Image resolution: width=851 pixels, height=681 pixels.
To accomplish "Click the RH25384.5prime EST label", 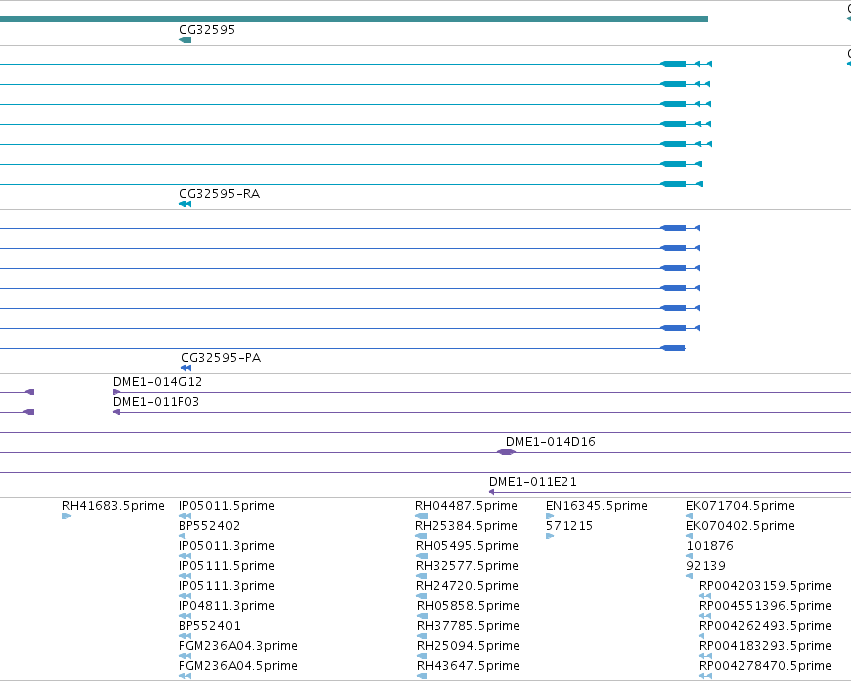I will click(466, 526).
